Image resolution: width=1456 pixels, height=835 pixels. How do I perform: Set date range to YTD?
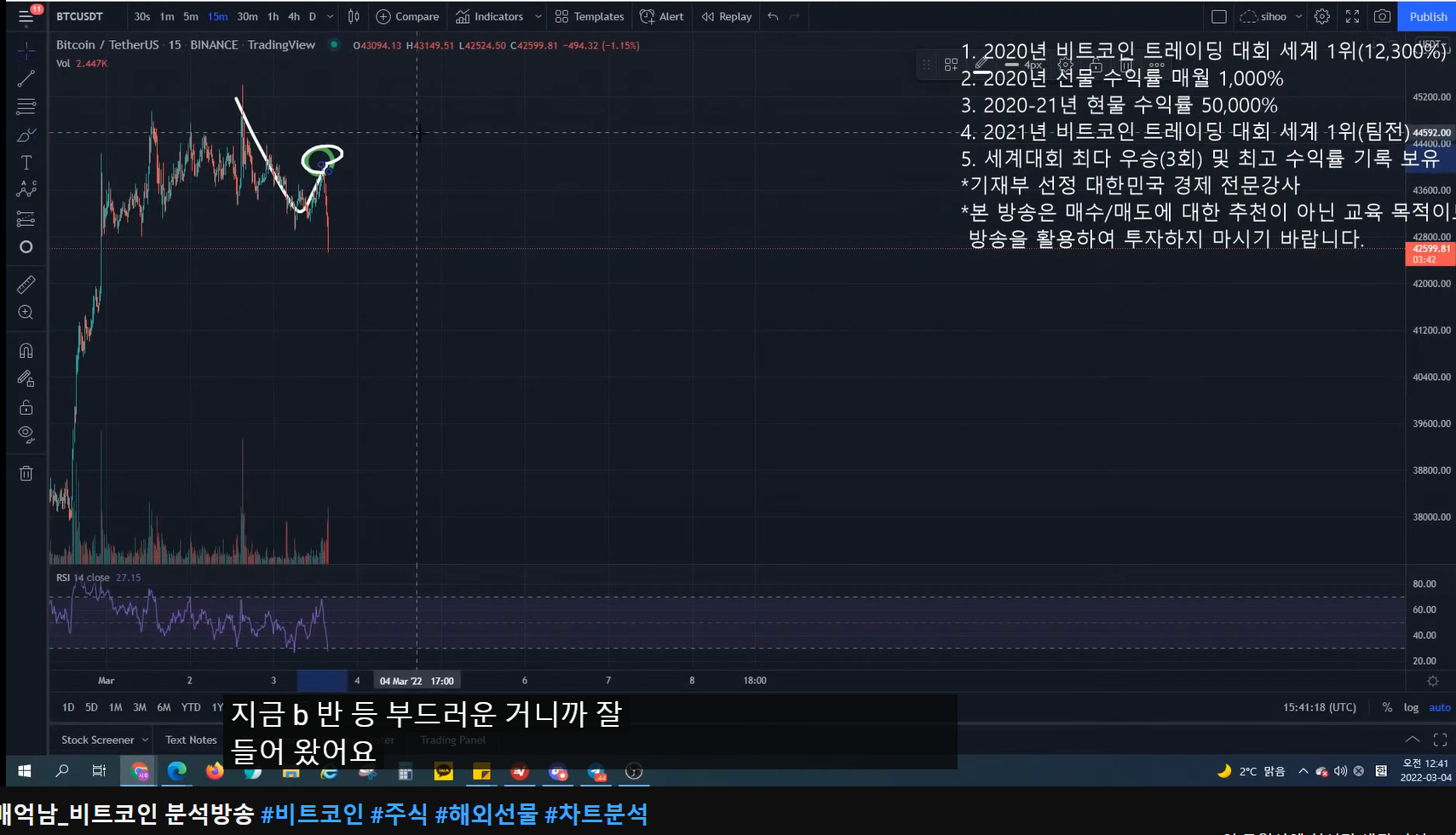[x=191, y=707]
